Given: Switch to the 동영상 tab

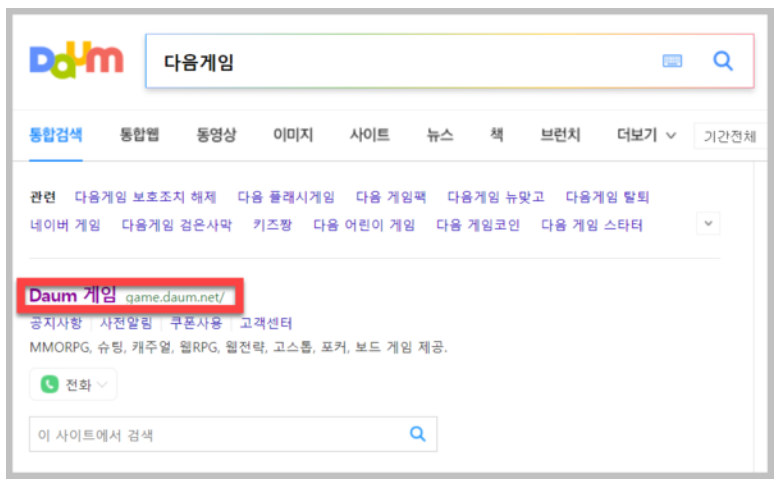Looking at the screenshot, I should 216,135.
